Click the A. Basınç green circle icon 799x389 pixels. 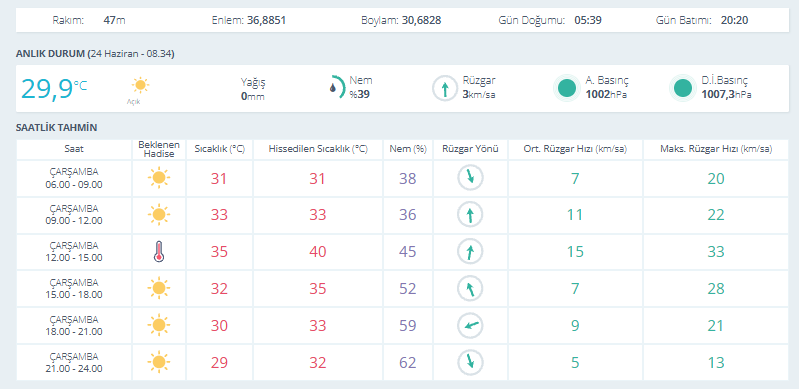567,88
